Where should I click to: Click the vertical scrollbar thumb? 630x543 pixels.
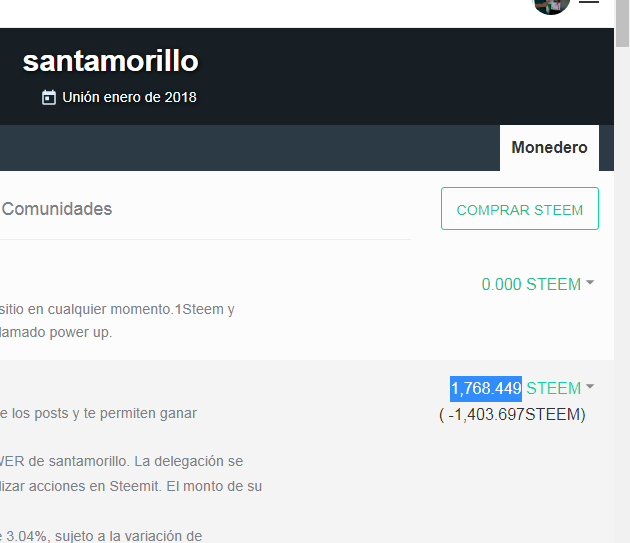click(623, 23)
